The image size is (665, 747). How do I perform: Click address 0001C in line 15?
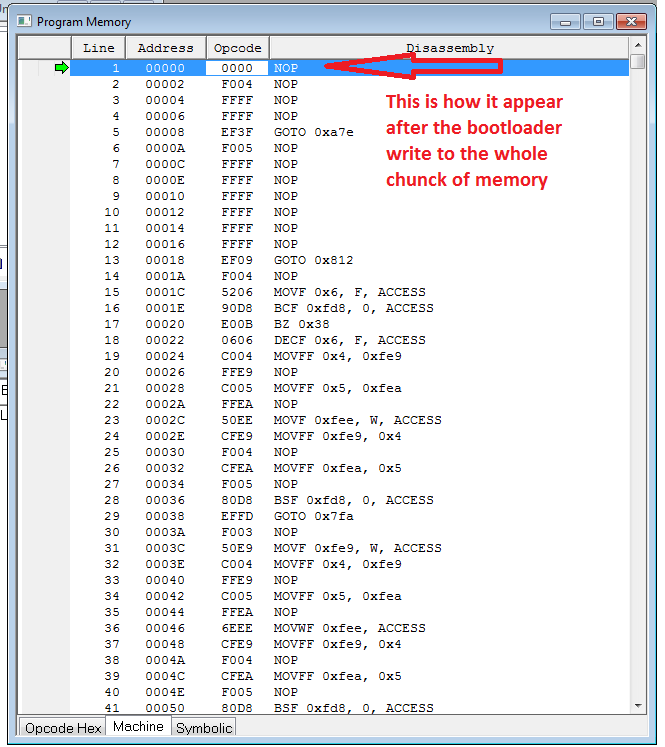(x=165, y=292)
